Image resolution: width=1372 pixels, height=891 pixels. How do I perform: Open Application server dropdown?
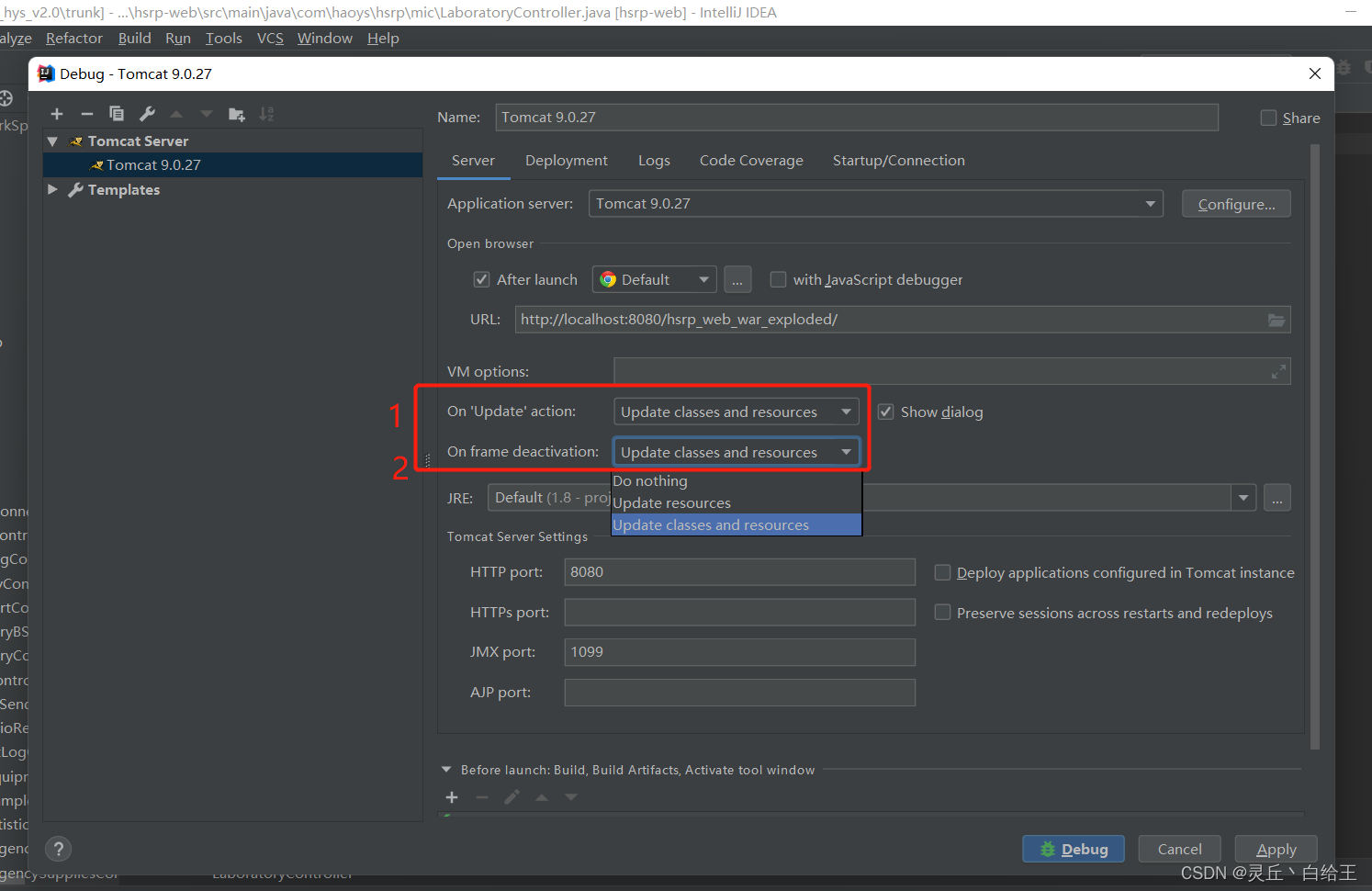[875, 204]
